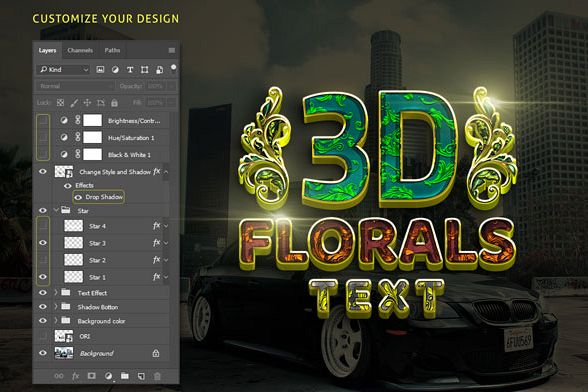The width and height of the screenshot is (588, 392).
Task: Collapse the Star group
Action: pos(56,210)
